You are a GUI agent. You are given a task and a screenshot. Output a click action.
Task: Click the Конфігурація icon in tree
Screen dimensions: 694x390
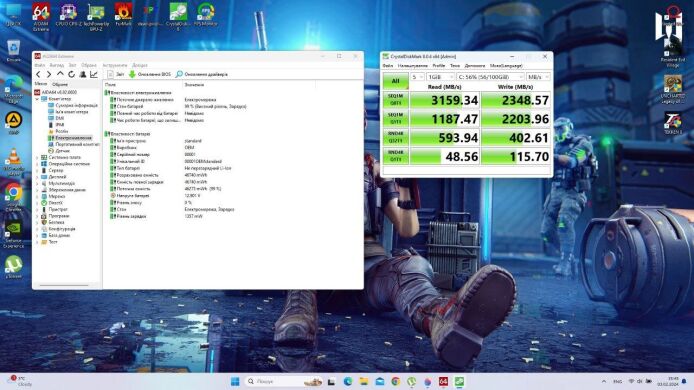pos(44,229)
